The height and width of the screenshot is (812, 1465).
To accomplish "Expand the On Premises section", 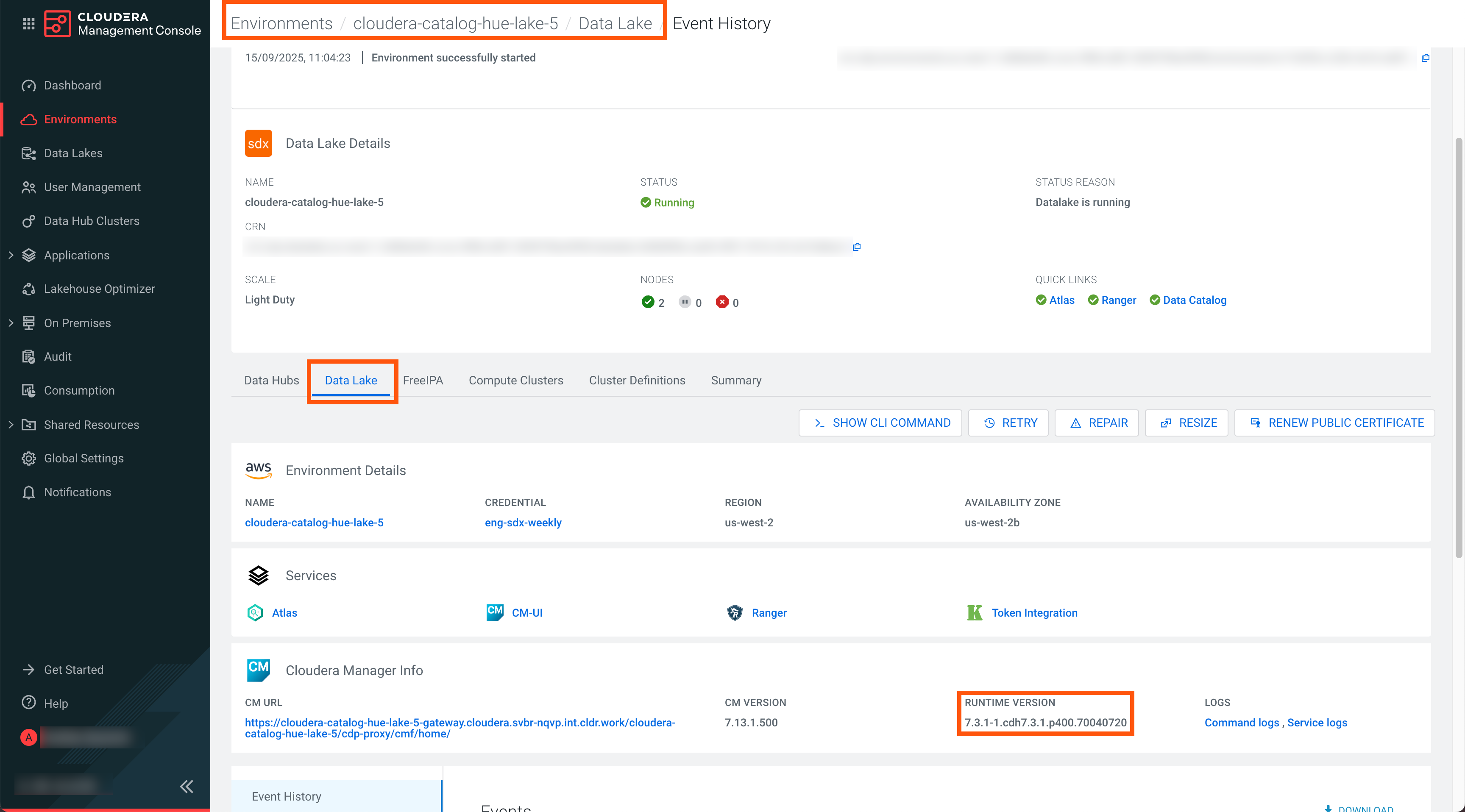I will point(11,323).
